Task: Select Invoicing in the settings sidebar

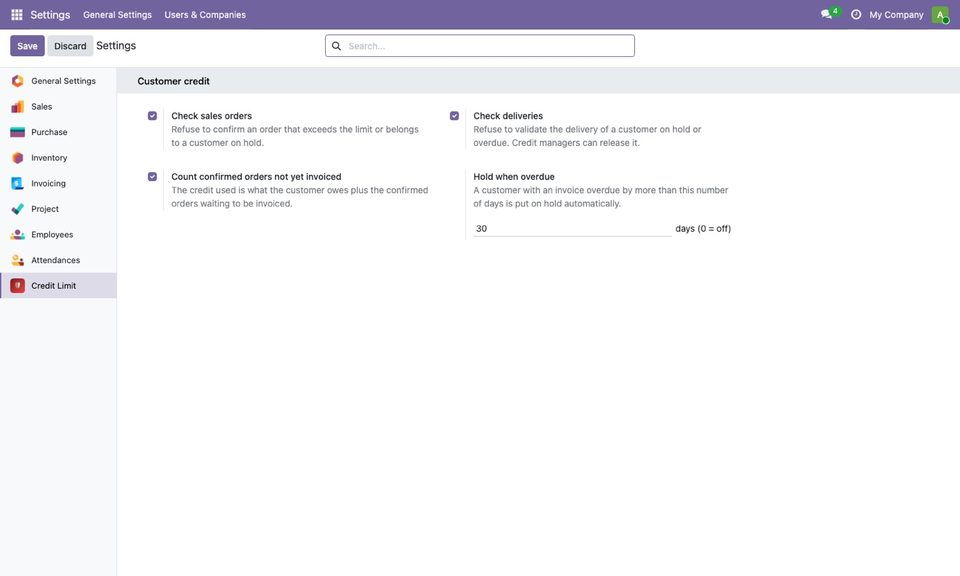Action: (58, 184)
